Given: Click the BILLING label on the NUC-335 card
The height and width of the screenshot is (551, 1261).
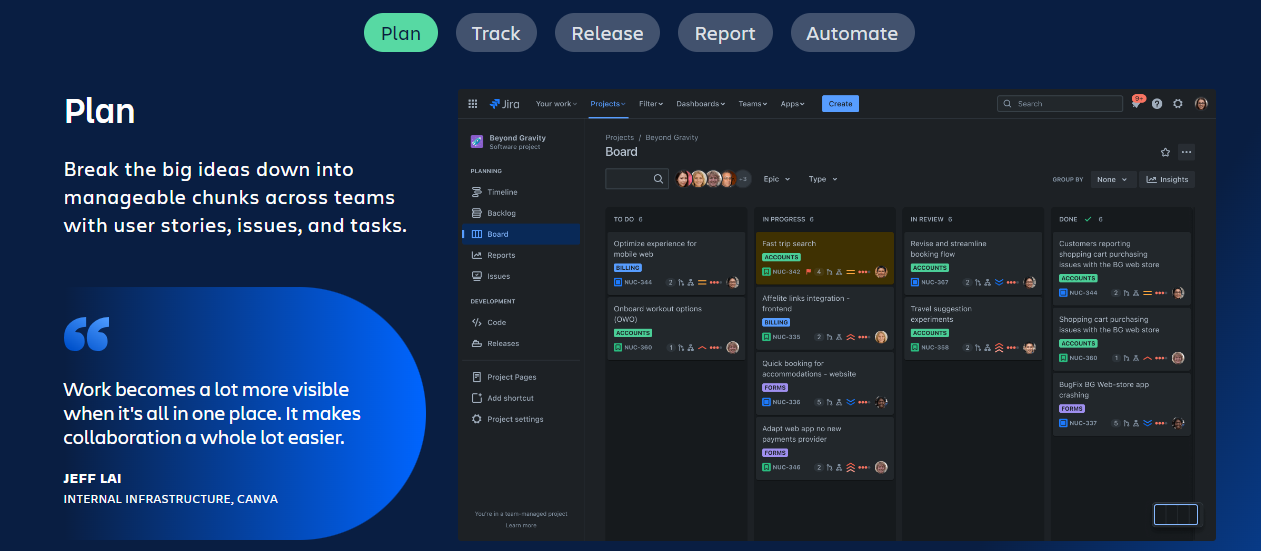Looking at the screenshot, I should tap(776, 322).
